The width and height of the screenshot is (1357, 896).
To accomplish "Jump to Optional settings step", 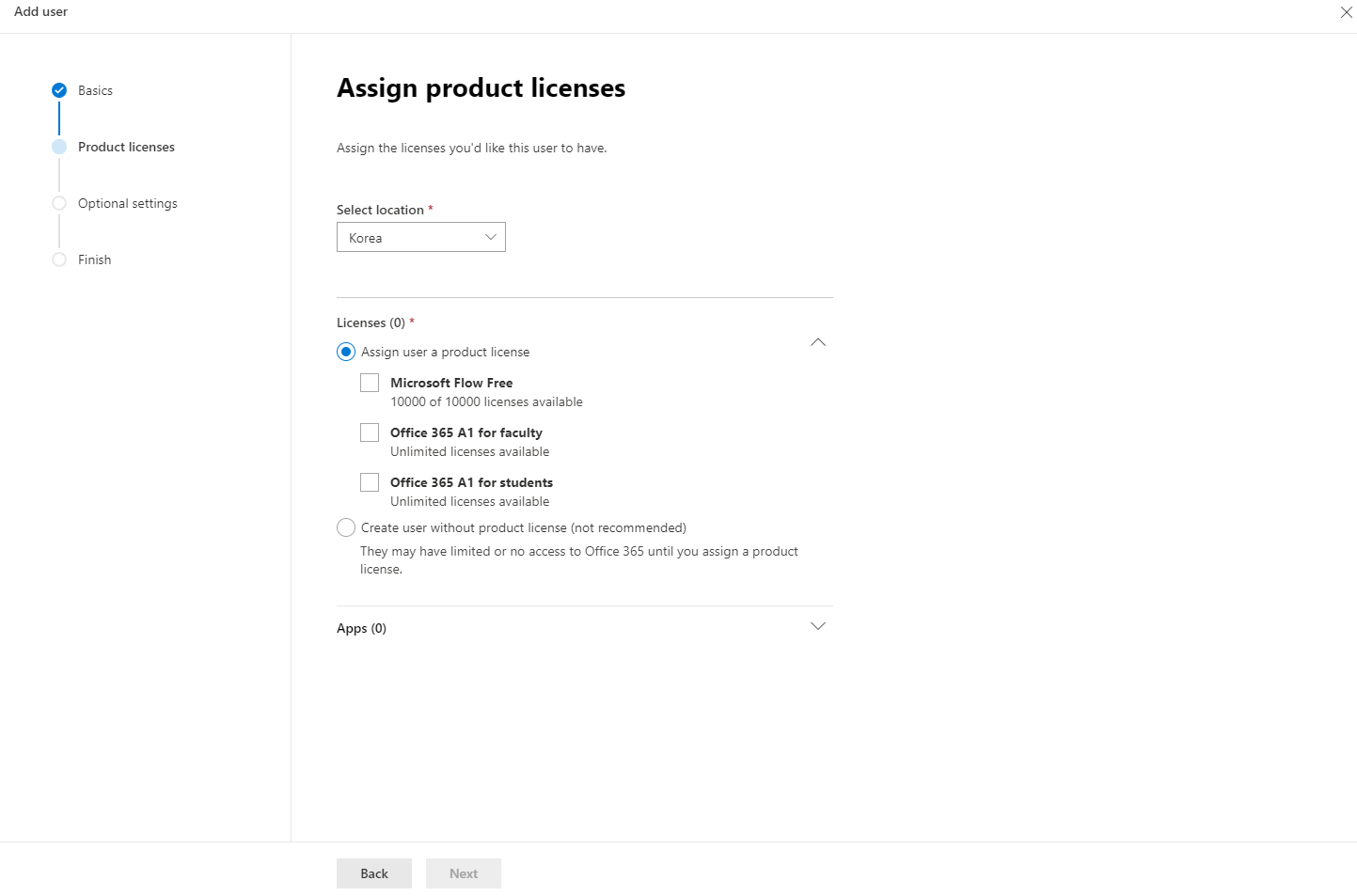I will click(128, 203).
